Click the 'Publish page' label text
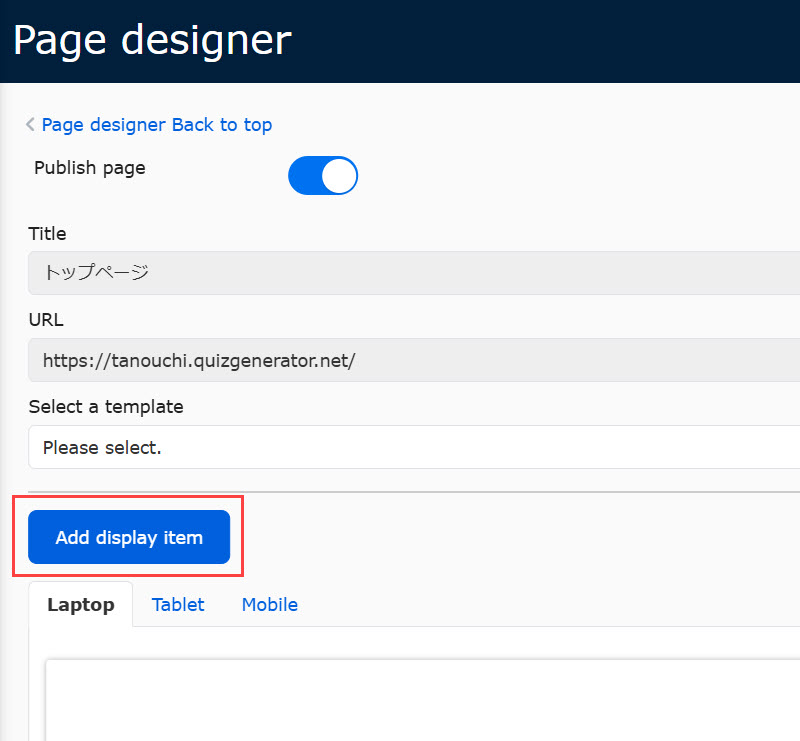This screenshot has width=800, height=741. click(x=90, y=168)
